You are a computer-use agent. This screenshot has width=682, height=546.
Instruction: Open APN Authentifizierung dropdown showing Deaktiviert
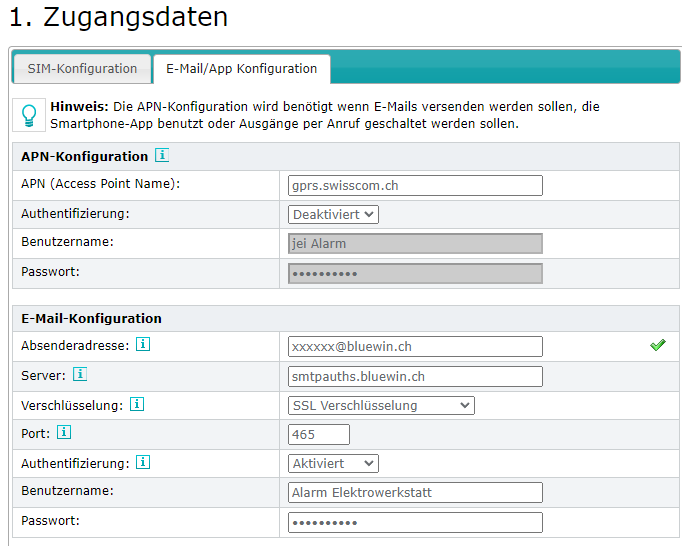coord(333,214)
